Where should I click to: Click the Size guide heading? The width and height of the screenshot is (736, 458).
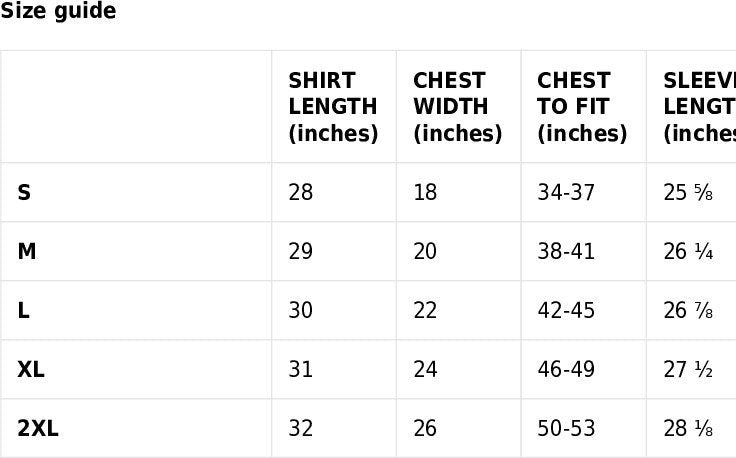click(58, 12)
